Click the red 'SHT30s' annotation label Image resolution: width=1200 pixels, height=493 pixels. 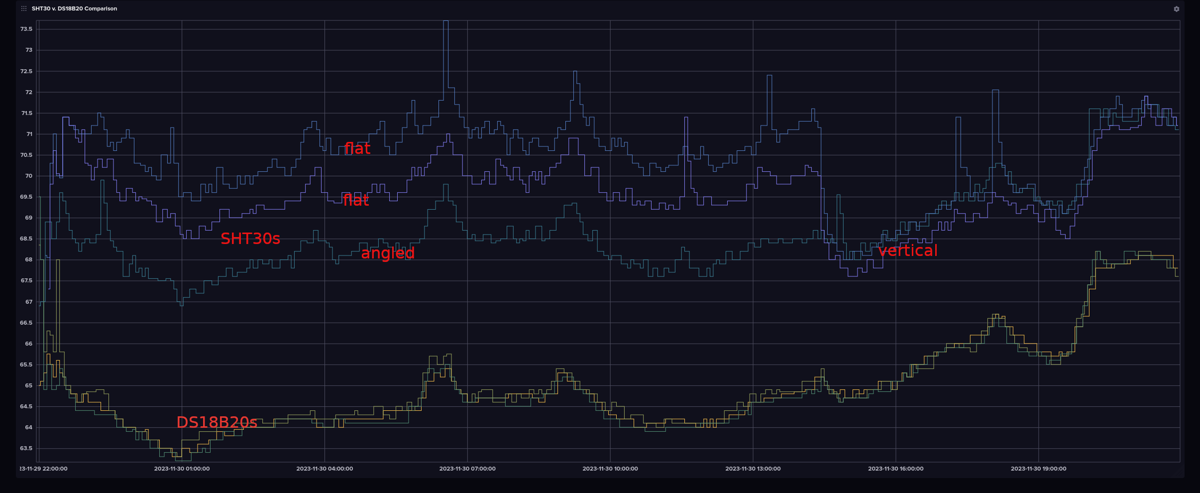(250, 238)
